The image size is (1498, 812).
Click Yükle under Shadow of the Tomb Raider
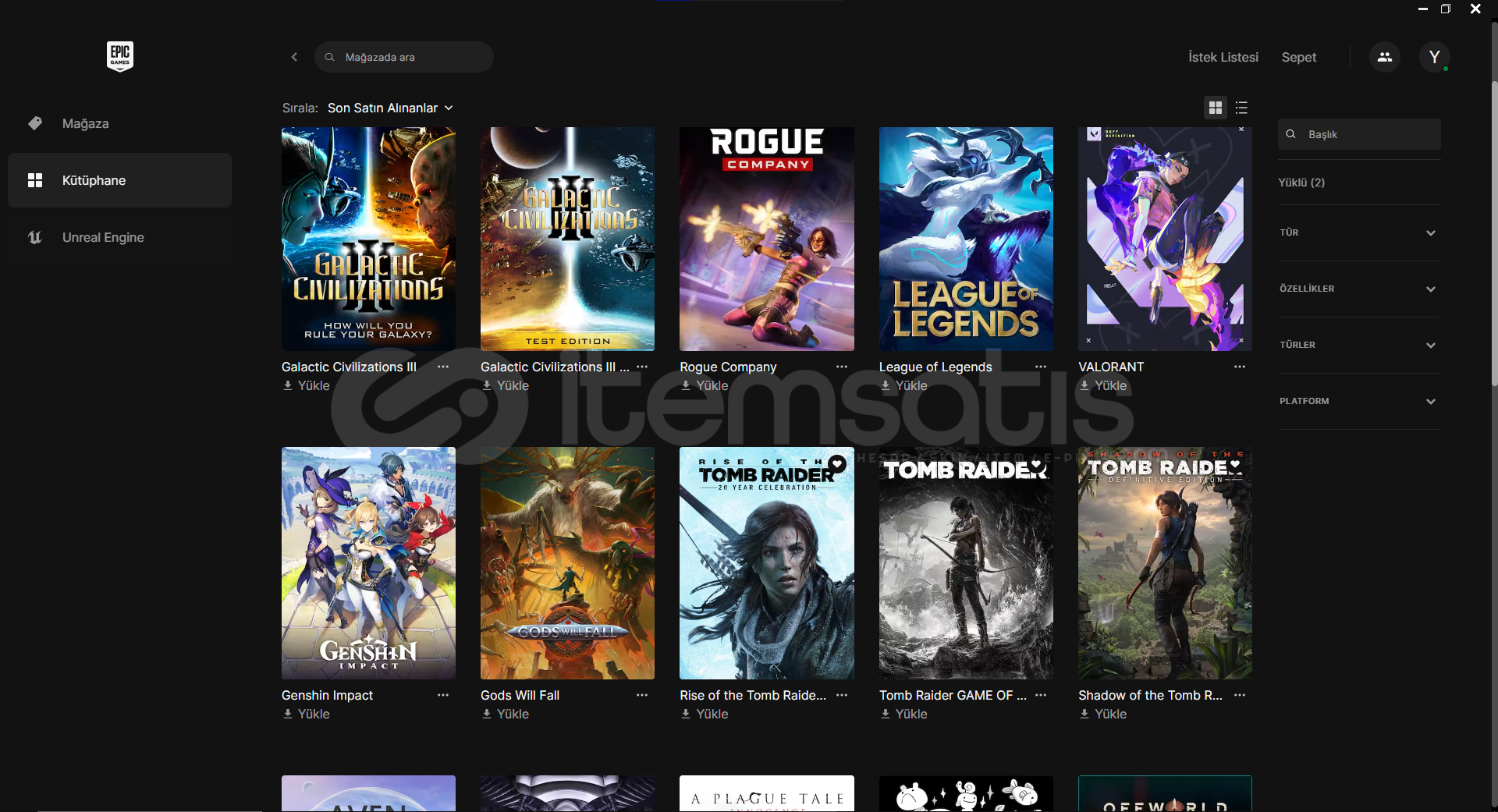[1102, 714]
